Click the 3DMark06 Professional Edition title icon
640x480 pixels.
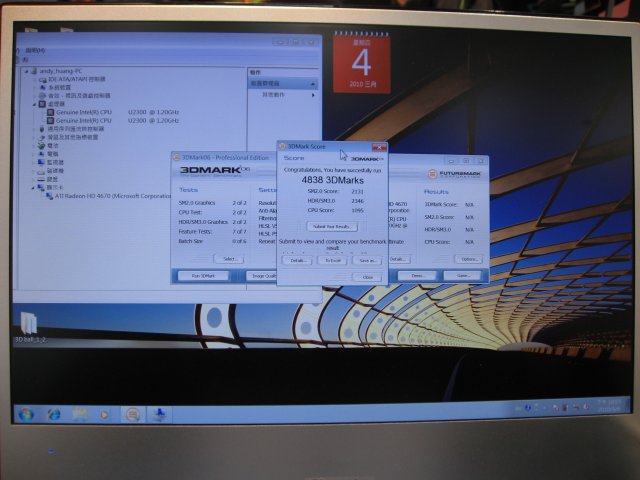[176, 158]
